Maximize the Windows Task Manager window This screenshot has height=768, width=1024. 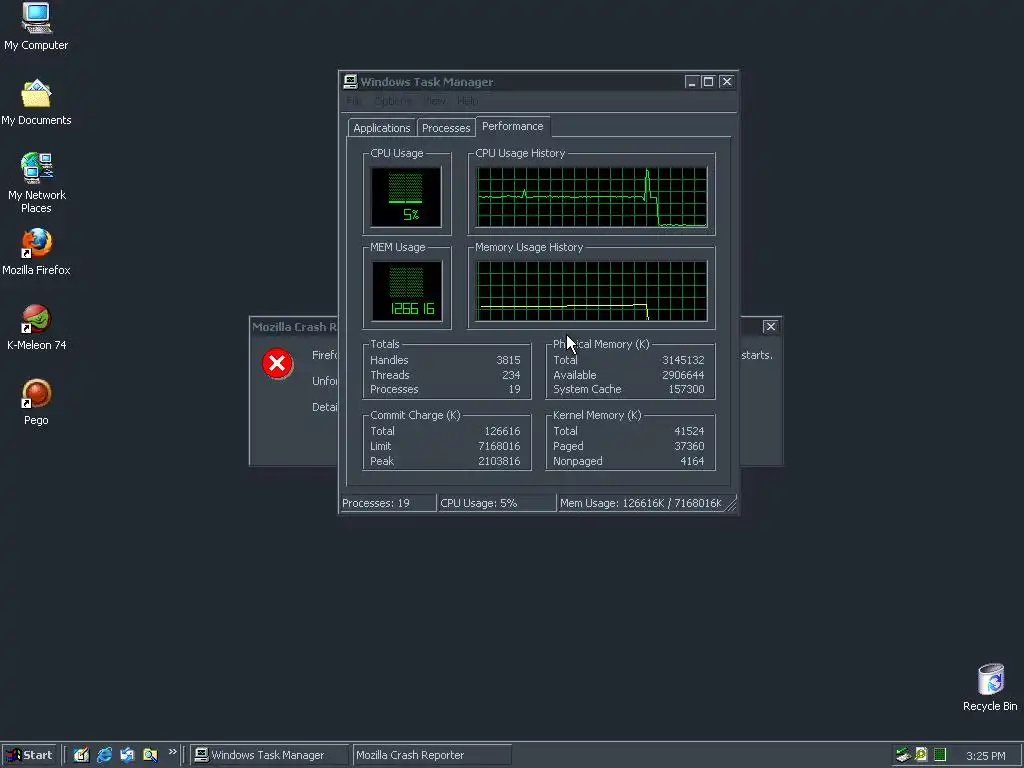[x=709, y=82]
